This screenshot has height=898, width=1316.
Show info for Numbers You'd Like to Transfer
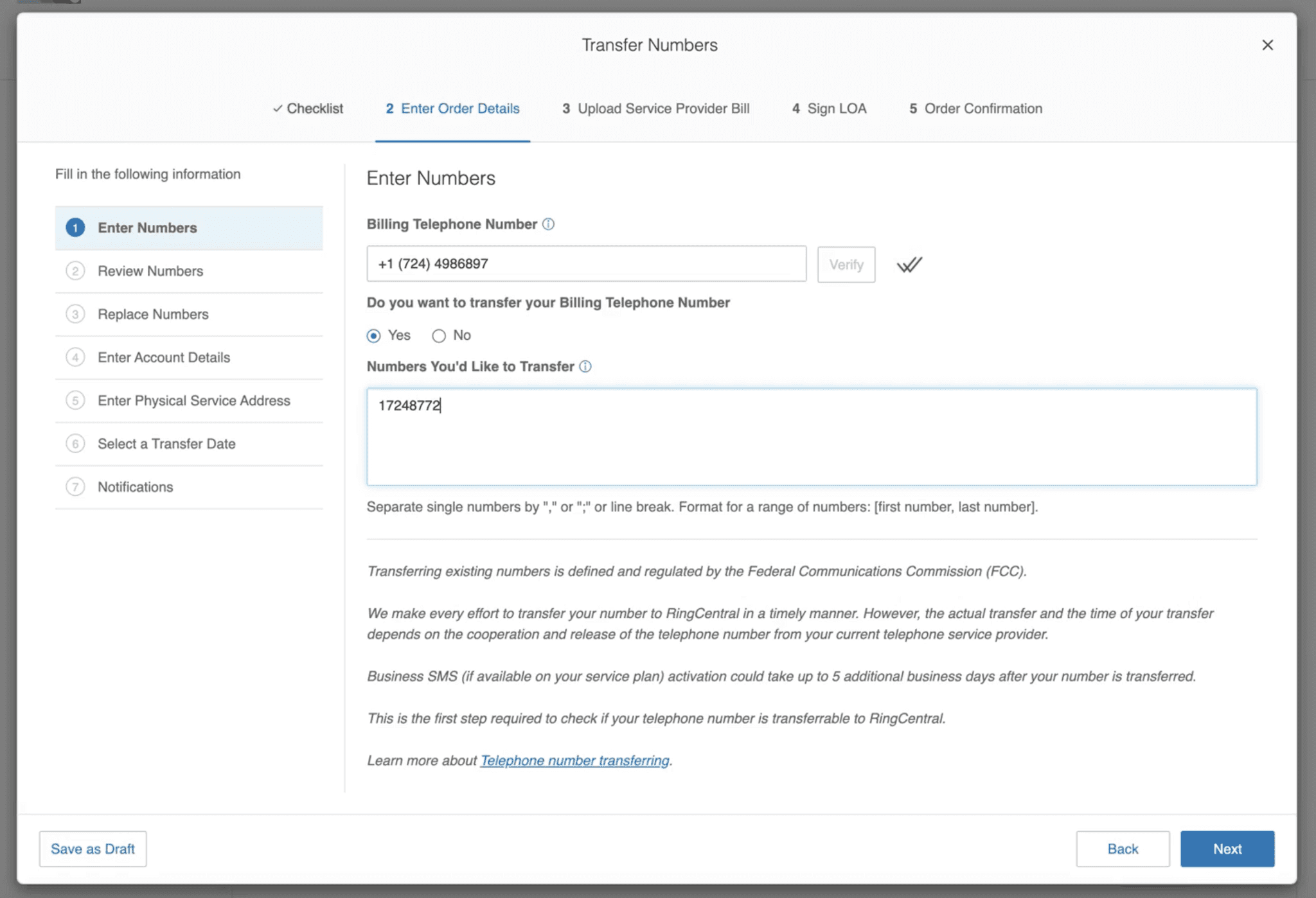(585, 367)
